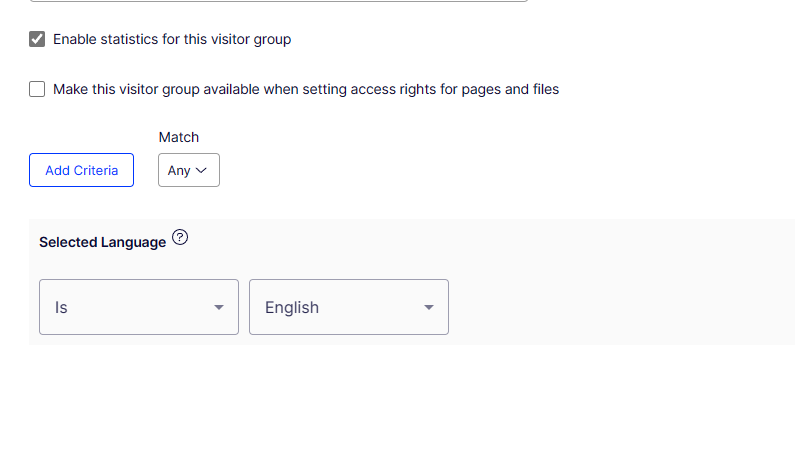Click the chevron in the Any dropdown
This screenshot has width=795, height=456.
click(x=202, y=171)
